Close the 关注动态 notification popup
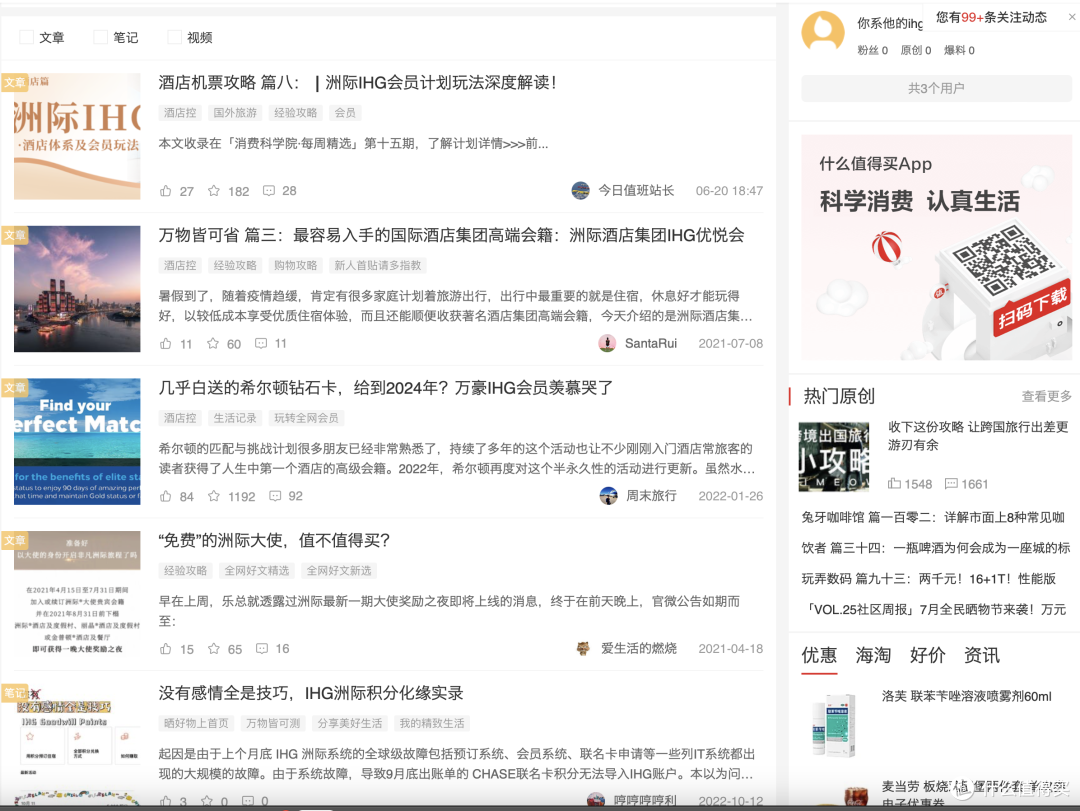The width and height of the screenshot is (1080, 811). (x=1072, y=17)
